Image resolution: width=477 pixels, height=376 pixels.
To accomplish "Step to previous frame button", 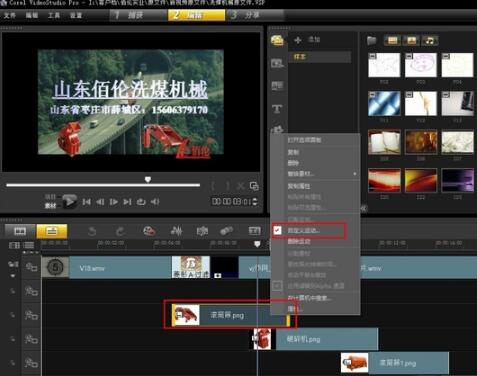I will [x=100, y=202].
